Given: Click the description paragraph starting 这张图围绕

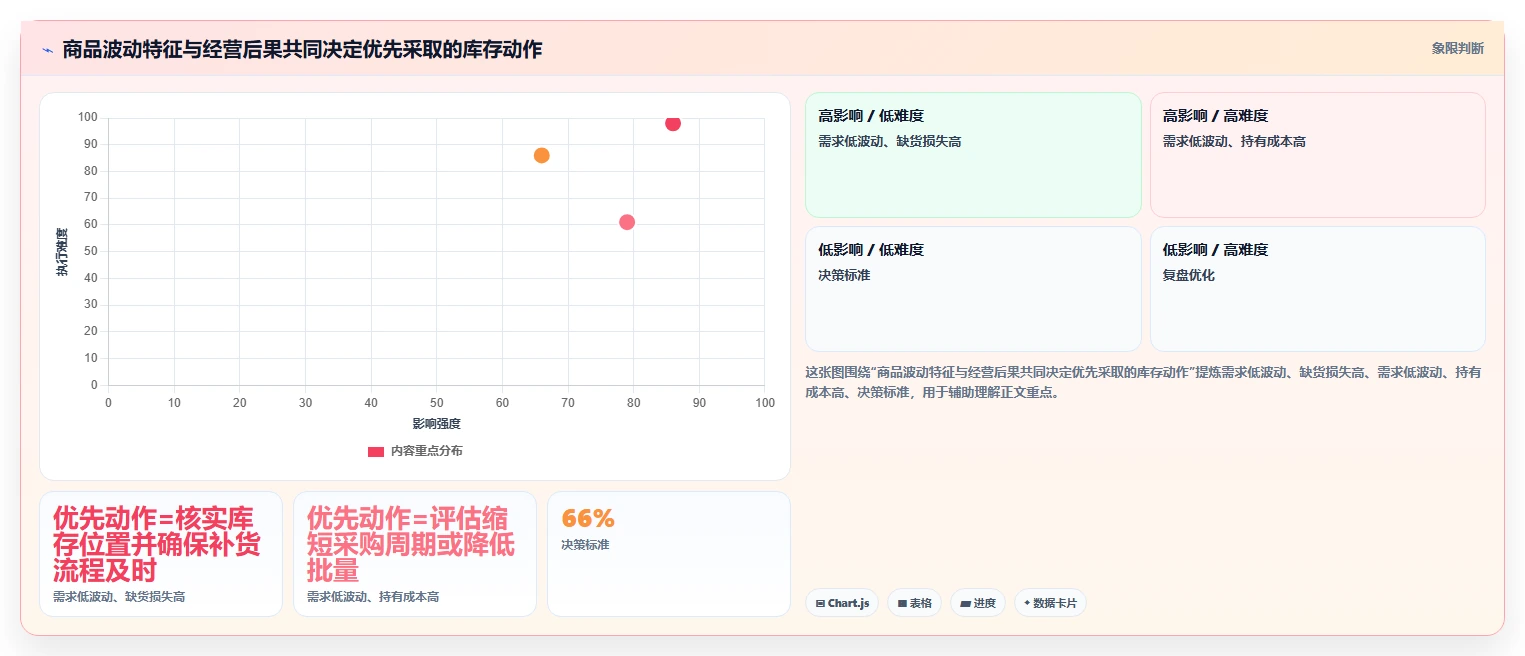Looking at the screenshot, I should coord(1143,382).
